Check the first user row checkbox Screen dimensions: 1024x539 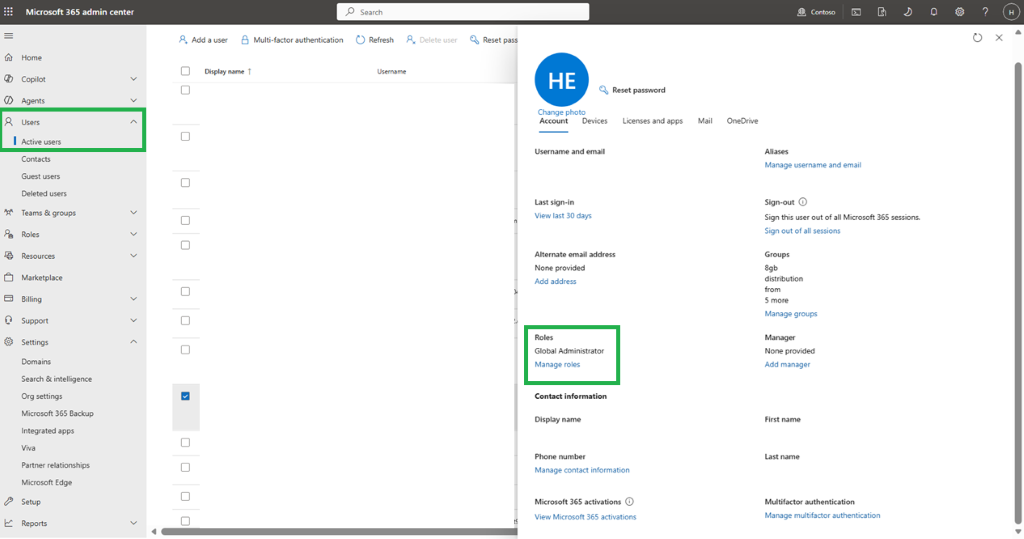tap(185, 90)
